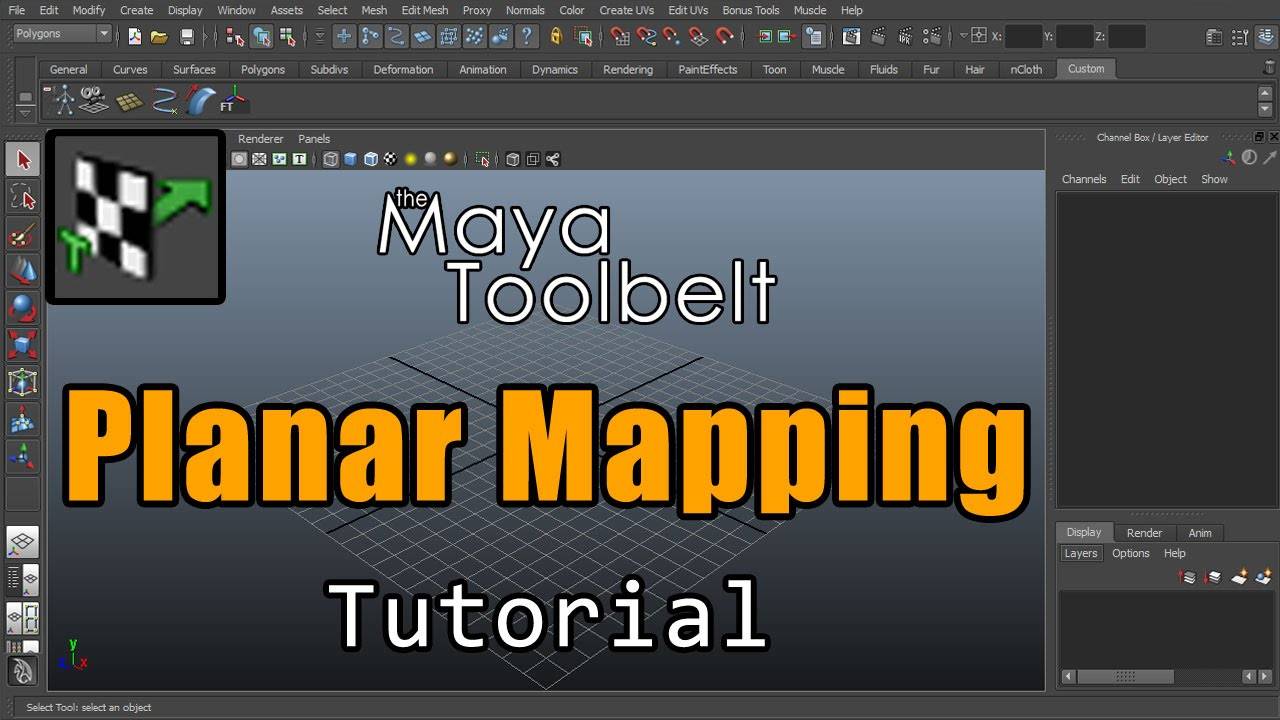Open Channel Box Channels menu

coord(1084,179)
